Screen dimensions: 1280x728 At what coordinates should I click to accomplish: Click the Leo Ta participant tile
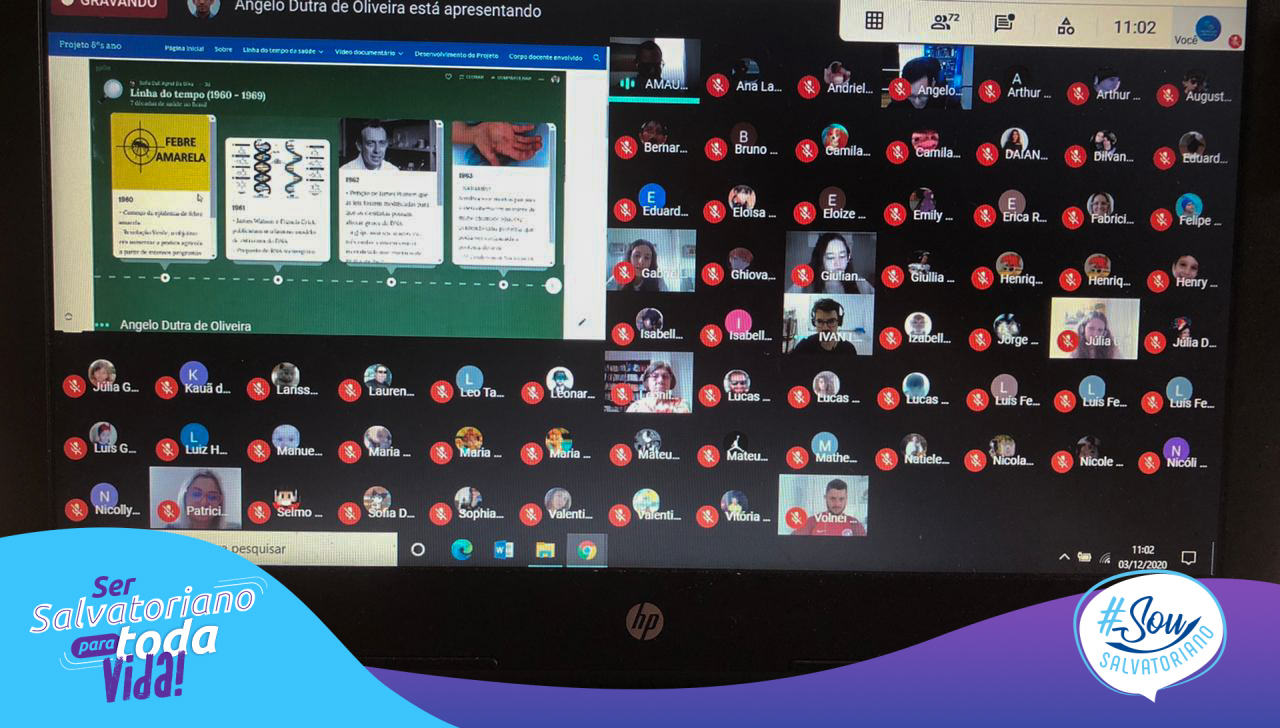(470, 382)
